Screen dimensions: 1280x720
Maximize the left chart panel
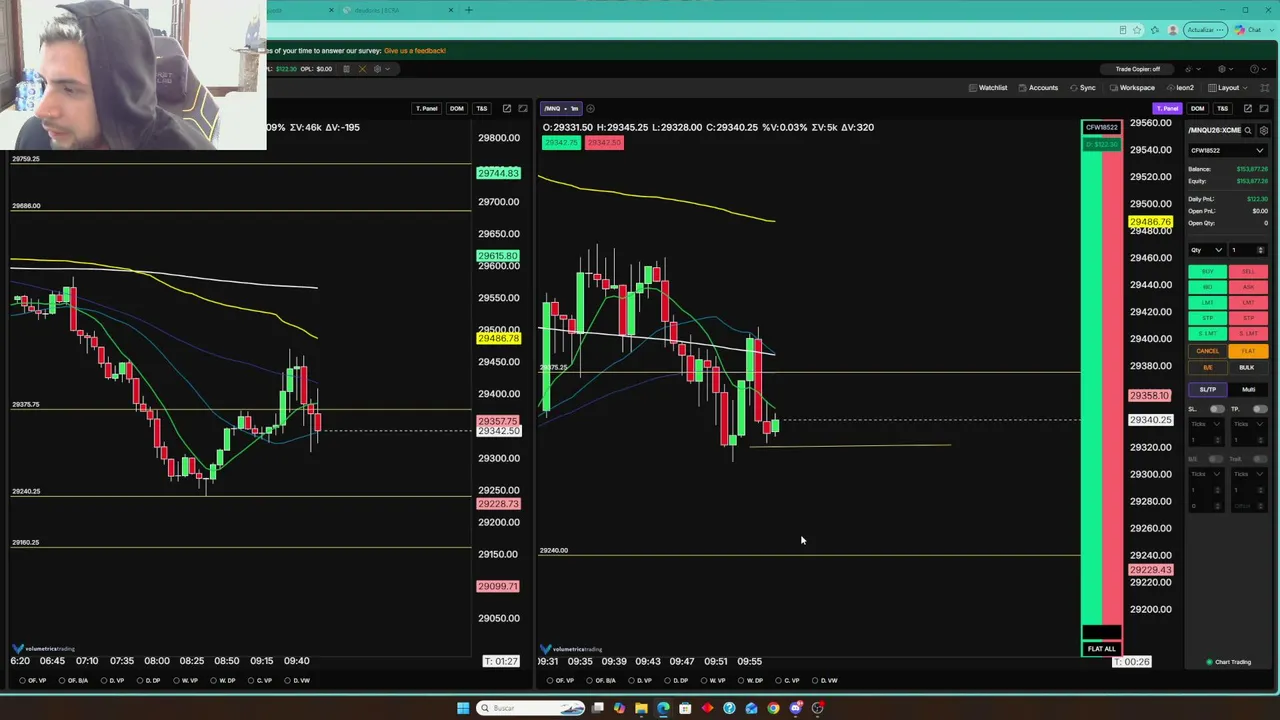[523, 108]
